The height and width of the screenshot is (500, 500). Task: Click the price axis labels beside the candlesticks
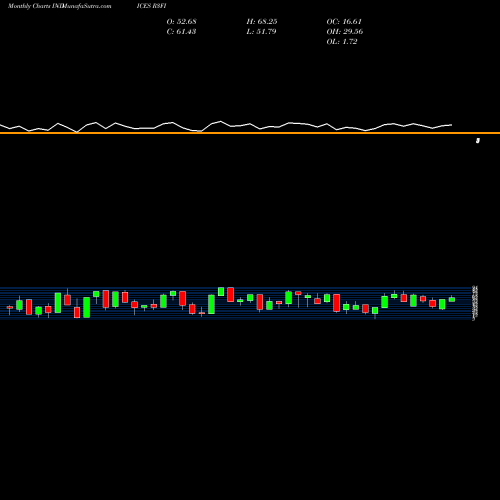click(475, 303)
